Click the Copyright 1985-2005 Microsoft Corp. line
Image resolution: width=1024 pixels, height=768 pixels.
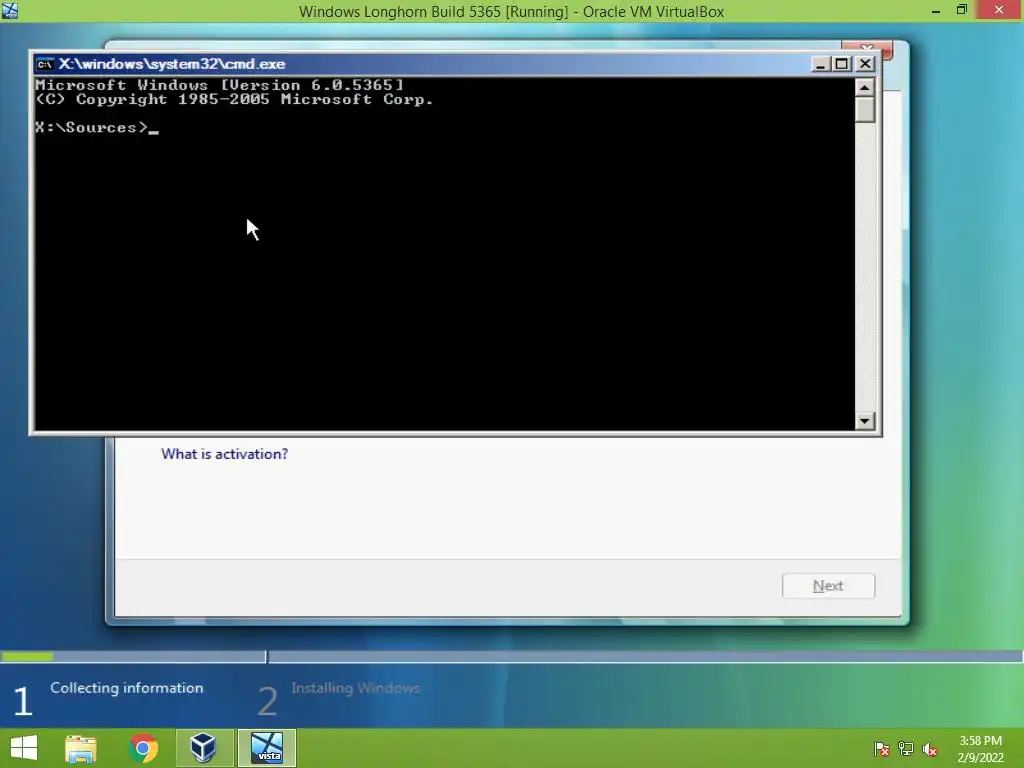tap(234, 99)
